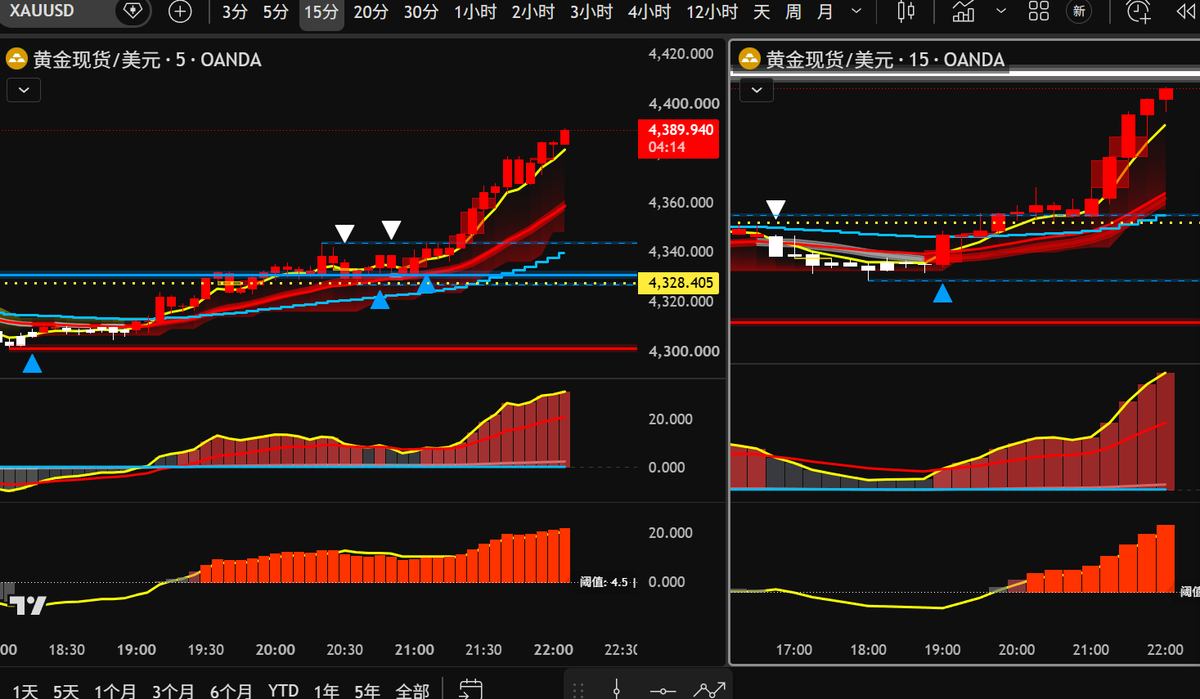Select the horizontal line drawing tool

(x=661, y=690)
